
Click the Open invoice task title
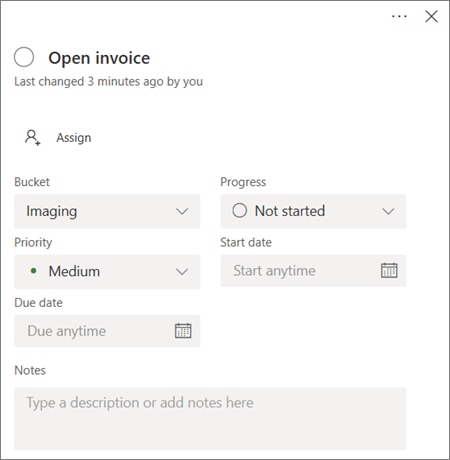click(x=99, y=59)
